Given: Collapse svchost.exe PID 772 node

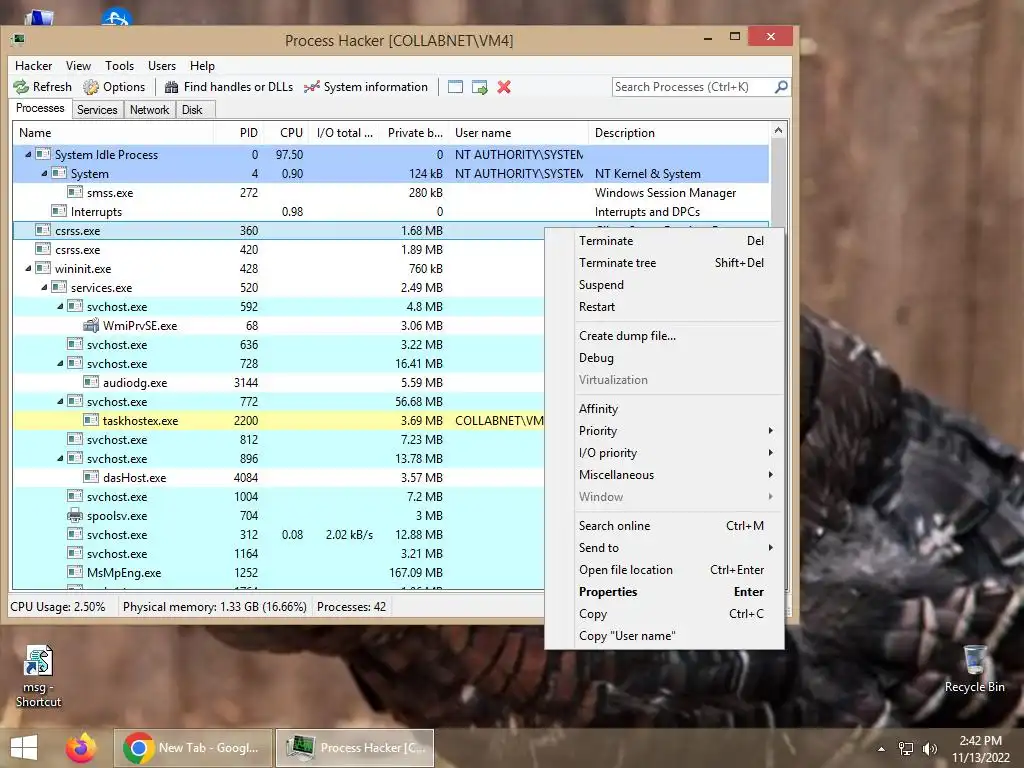Looking at the screenshot, I should [60, 401].
